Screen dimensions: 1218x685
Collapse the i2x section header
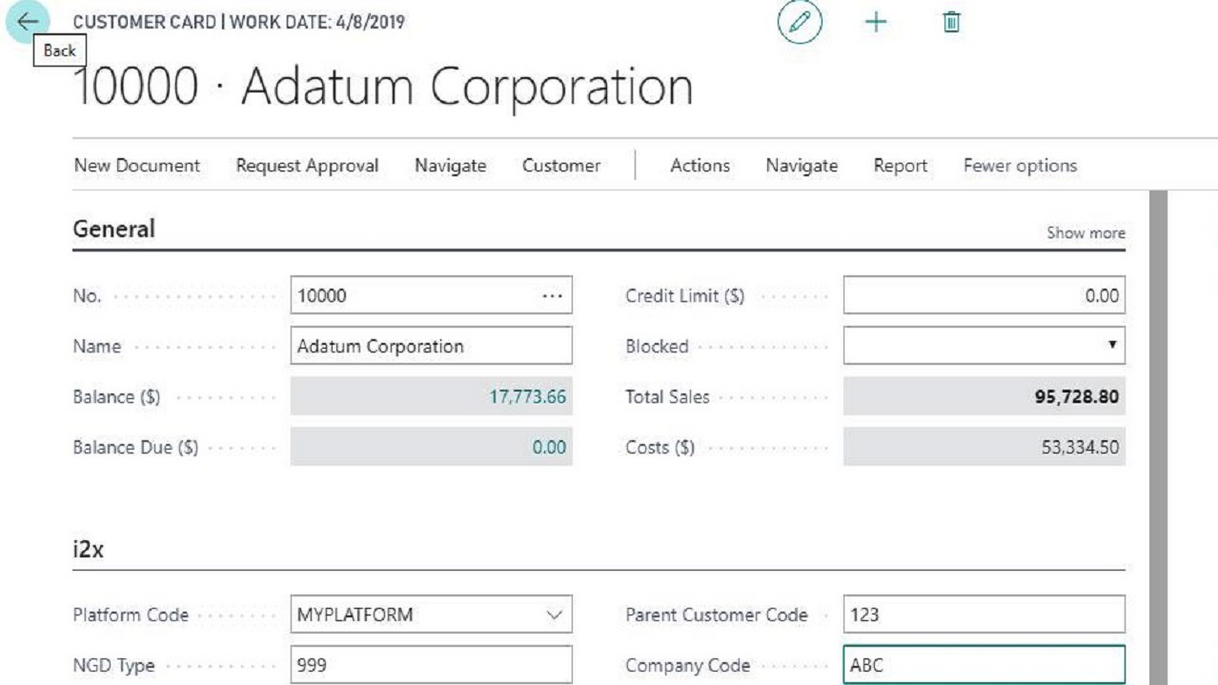(x=88, y=550)
